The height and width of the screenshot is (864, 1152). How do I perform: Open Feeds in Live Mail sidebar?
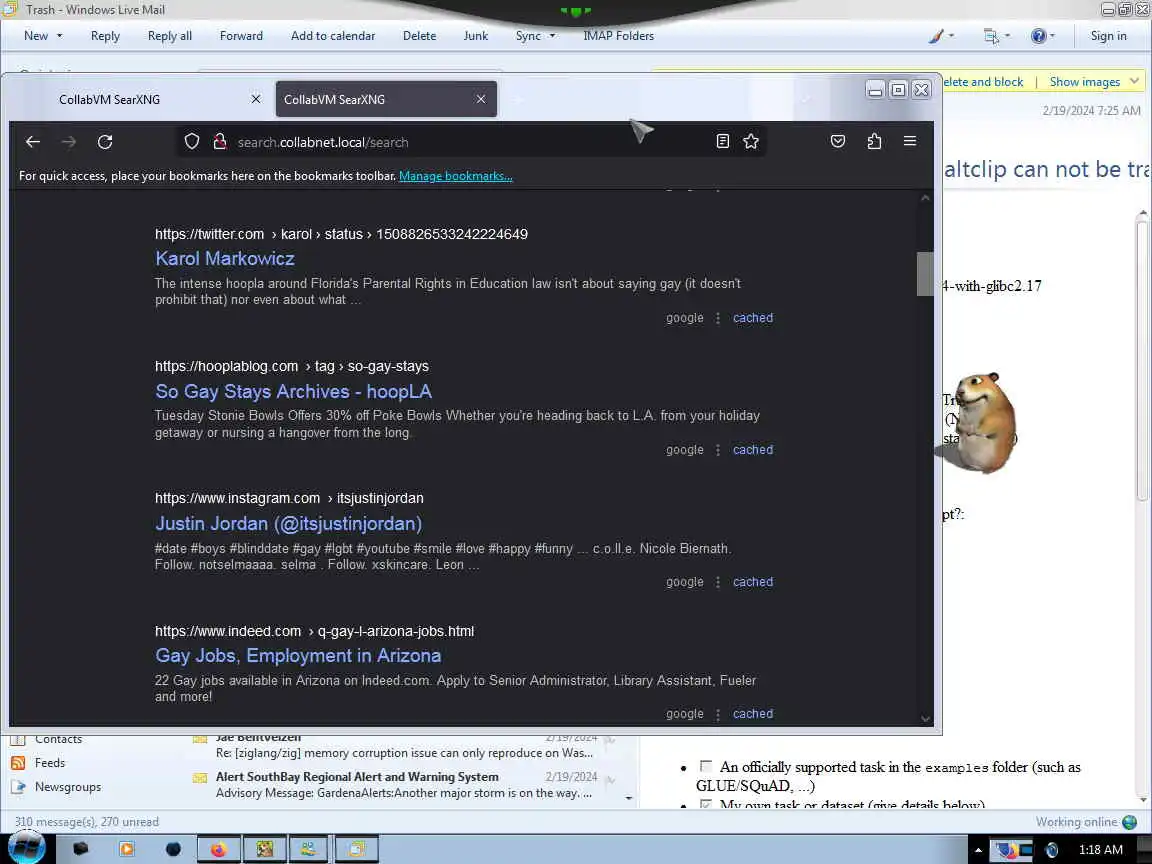[x=49, y=763]
